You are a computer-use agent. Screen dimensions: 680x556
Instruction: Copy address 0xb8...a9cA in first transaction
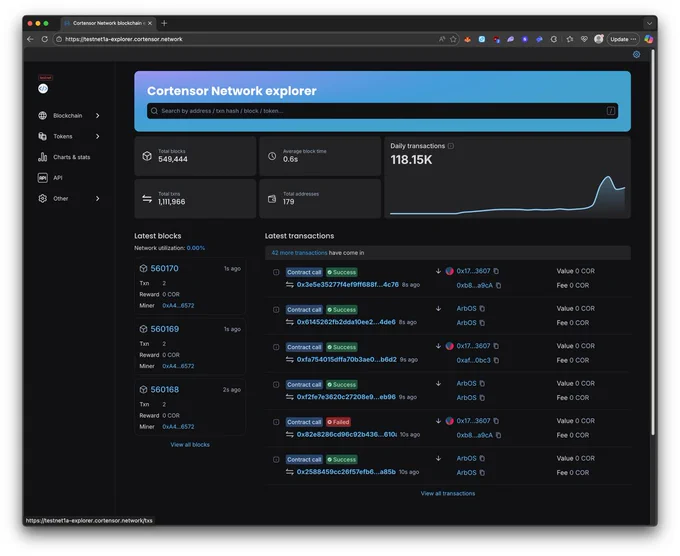[498, 285]
